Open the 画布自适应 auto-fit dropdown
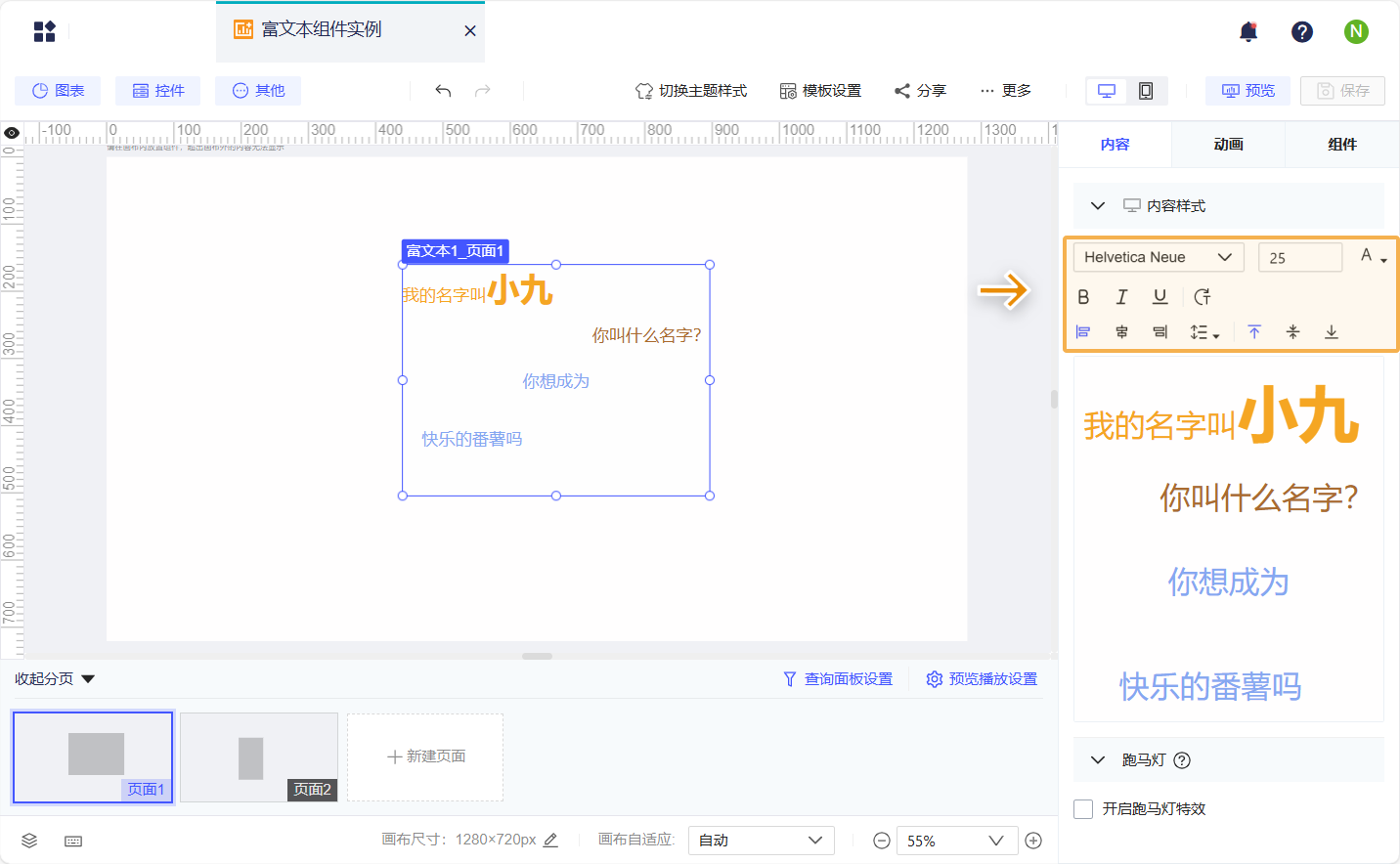Screen dimensions: 1400x864 762,840
